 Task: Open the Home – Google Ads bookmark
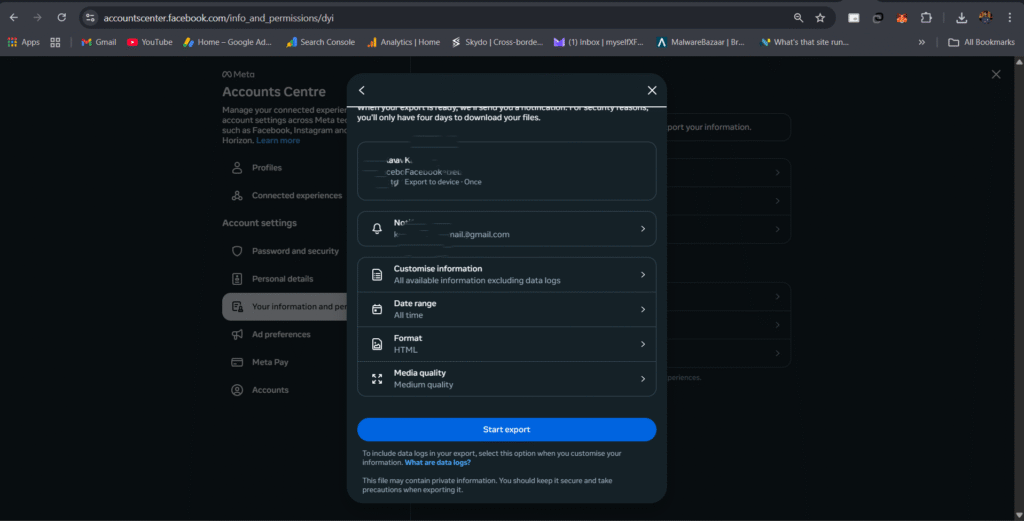coord(227,42)
